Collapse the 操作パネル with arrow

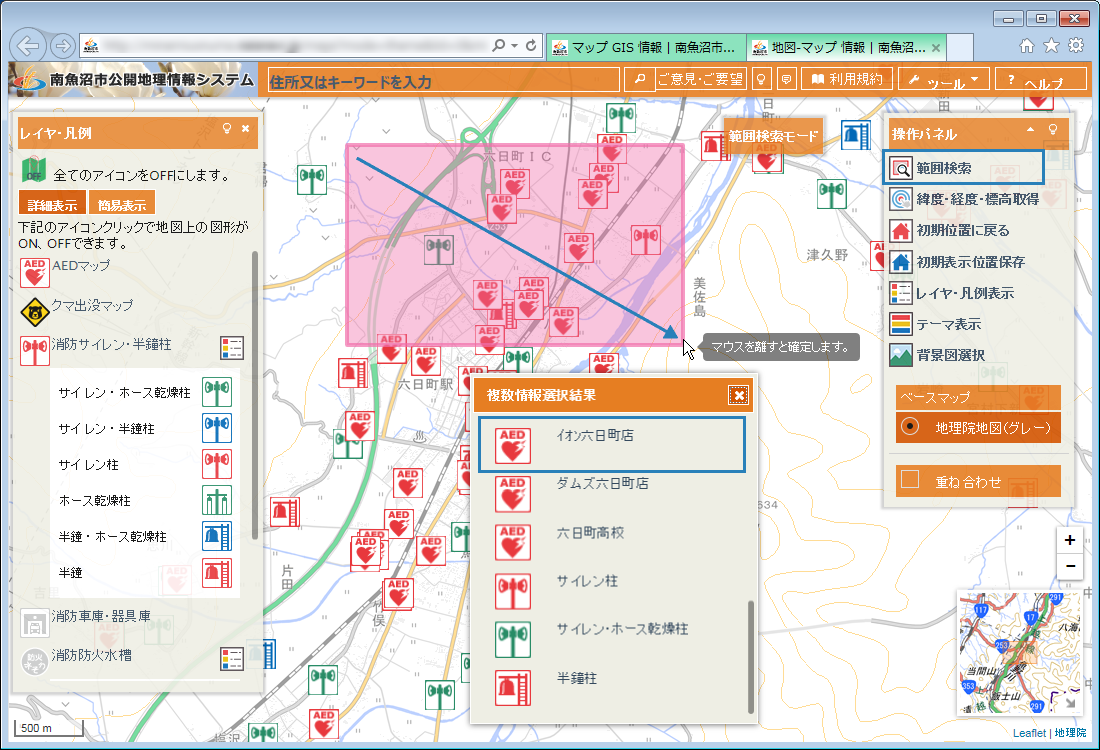pos(1030,129)
